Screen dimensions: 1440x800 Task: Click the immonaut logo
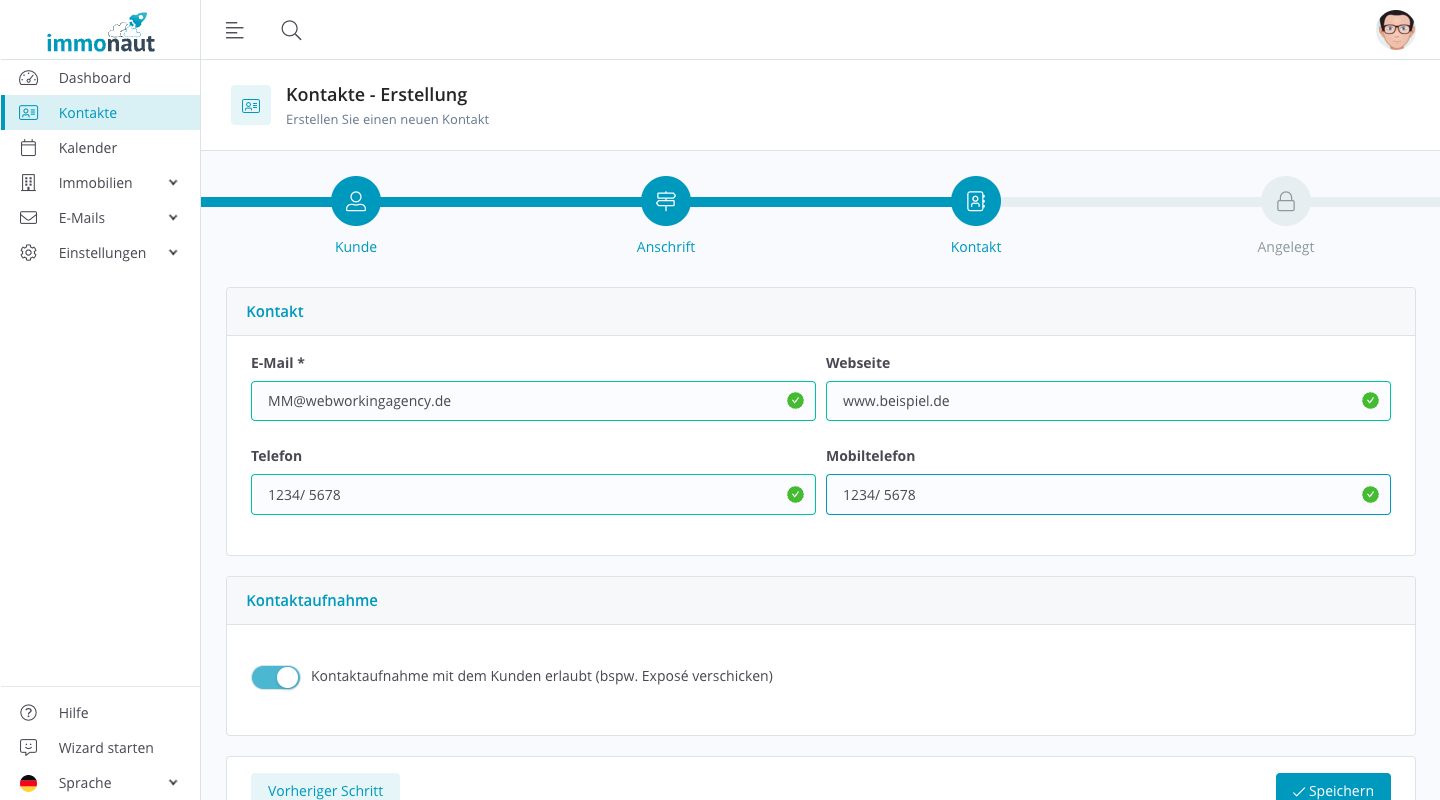click(x=101, y=33)
